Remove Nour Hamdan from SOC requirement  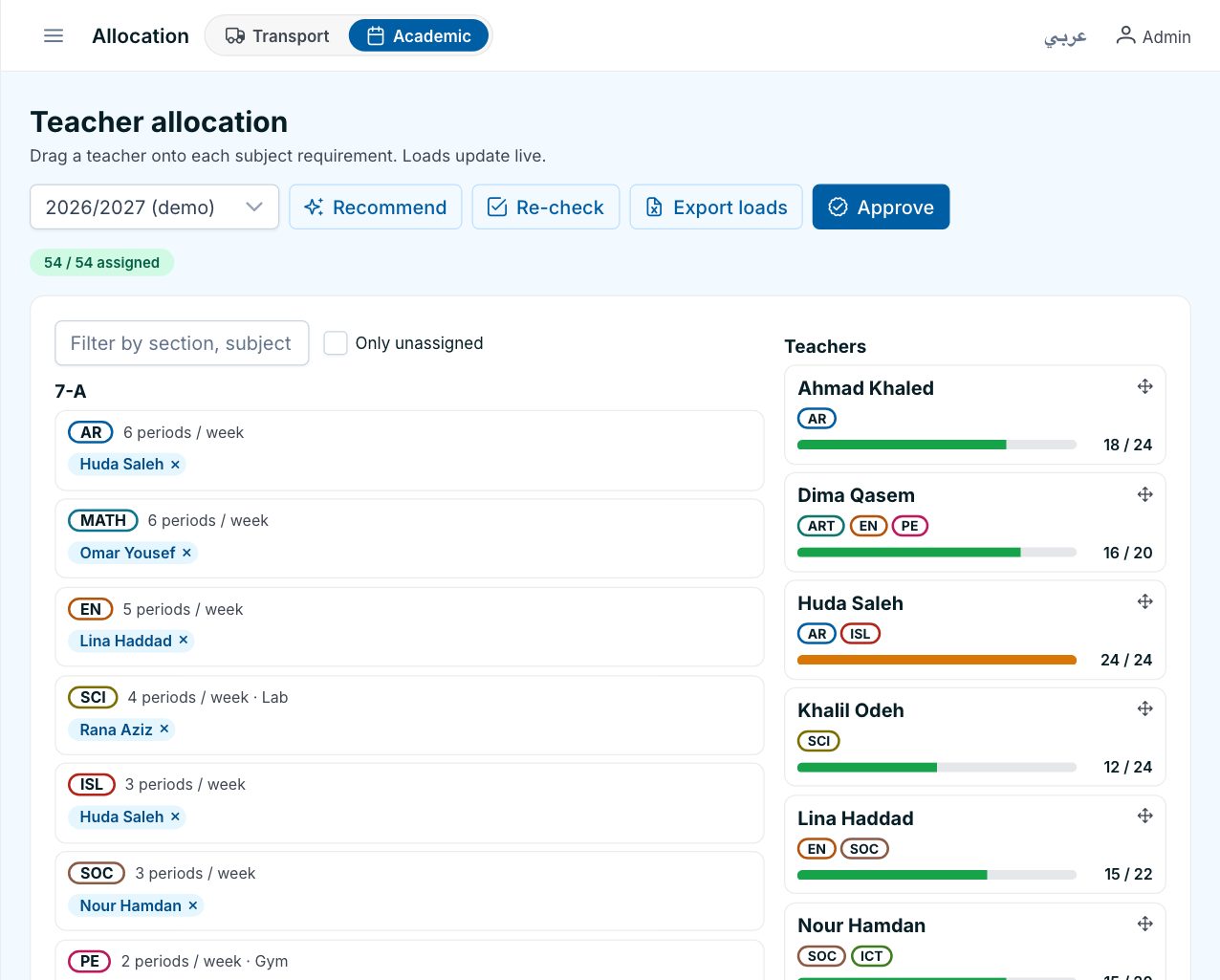(x=192, y=905)
